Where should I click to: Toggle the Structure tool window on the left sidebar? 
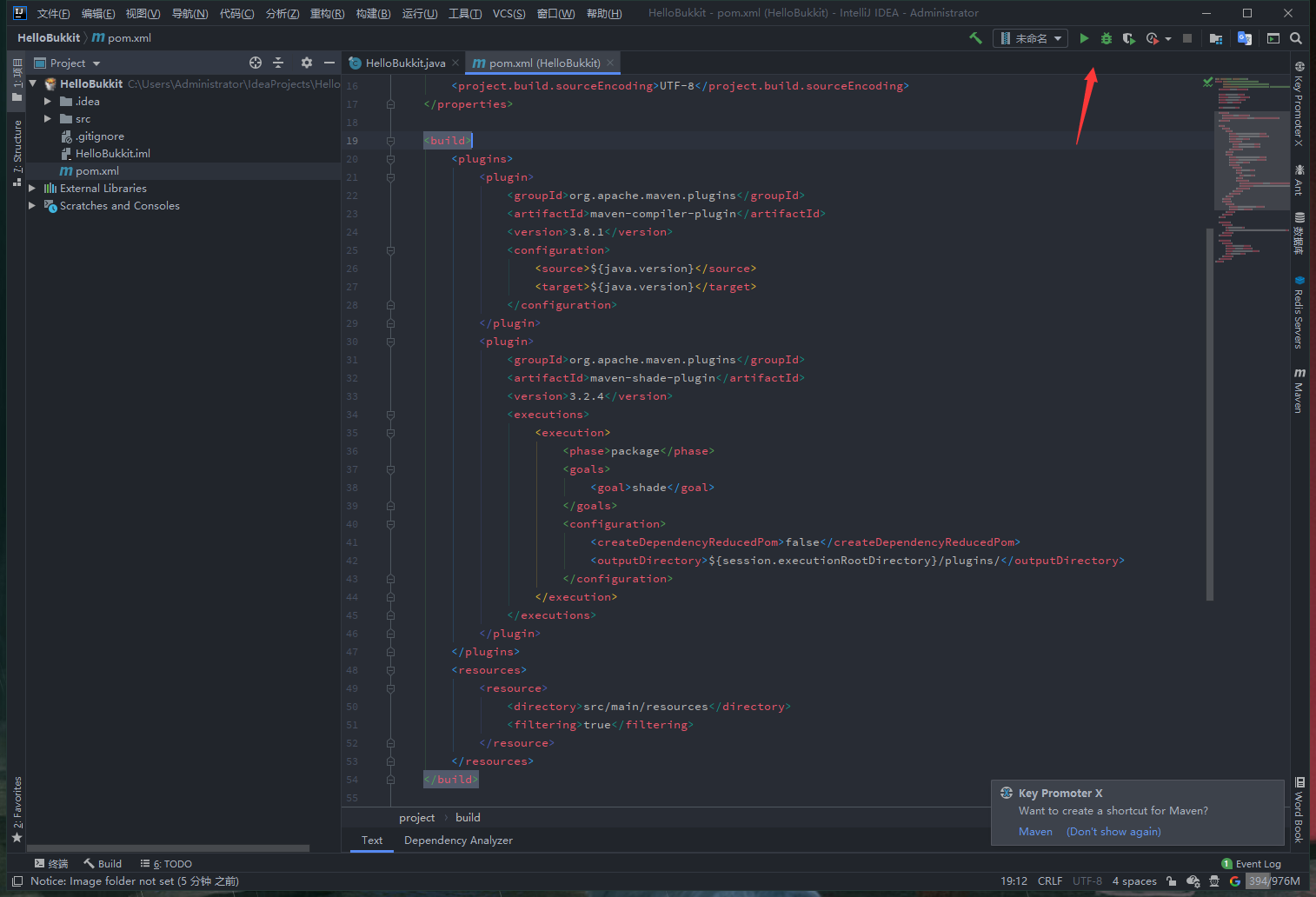coord(17,152)
